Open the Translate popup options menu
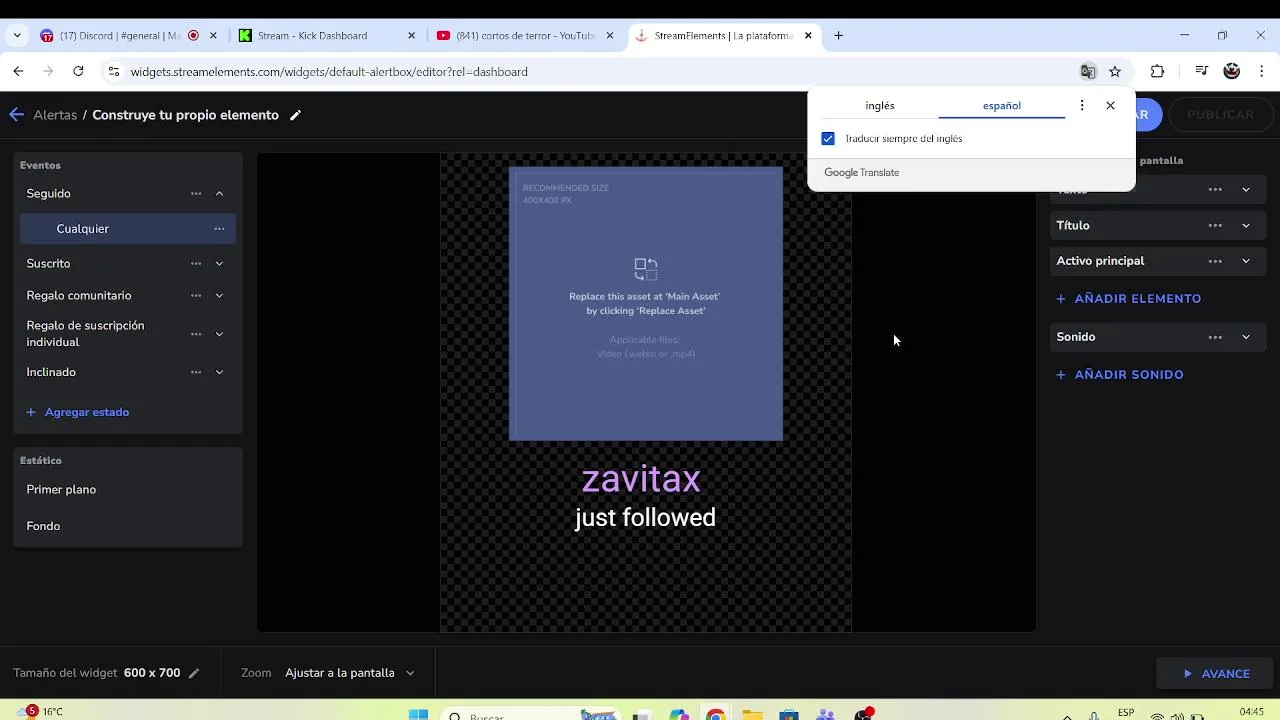Screen dimensions: 1280x720 (x=1082, y=105)
